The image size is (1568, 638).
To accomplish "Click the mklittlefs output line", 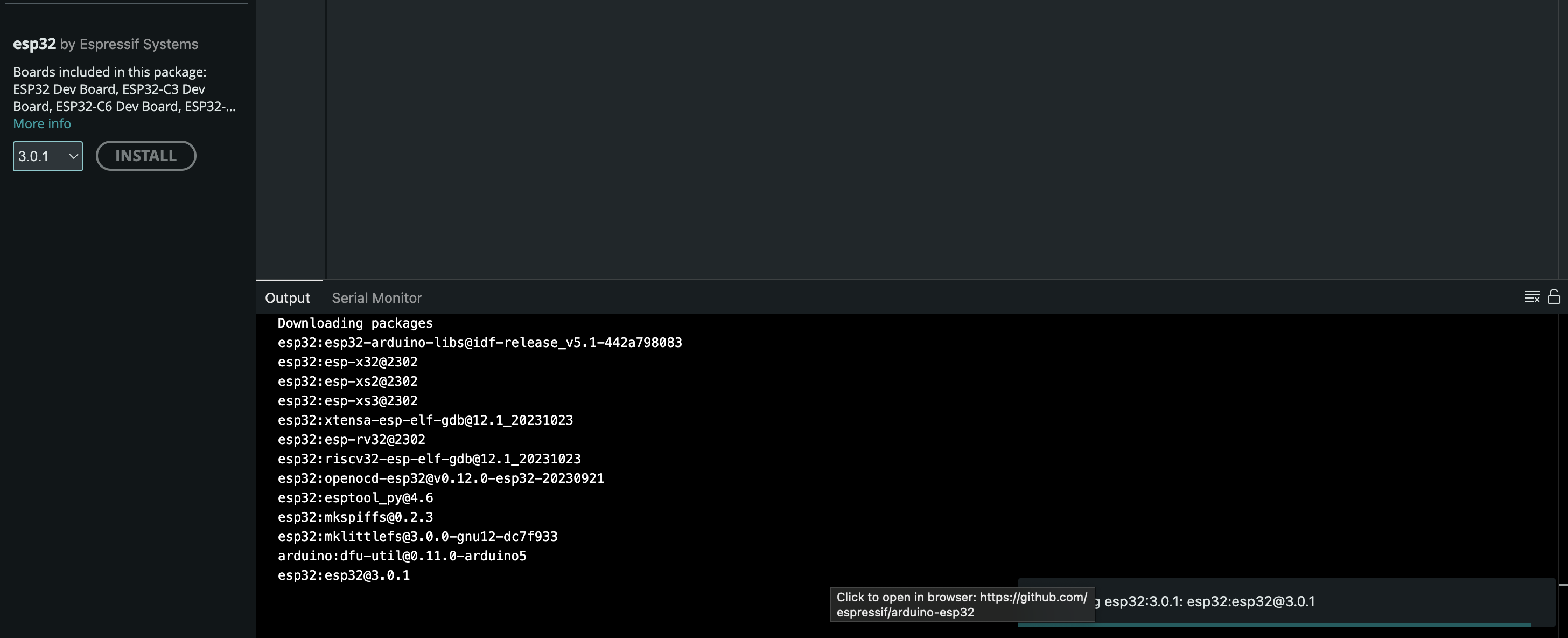I will (x=417, y=537).
